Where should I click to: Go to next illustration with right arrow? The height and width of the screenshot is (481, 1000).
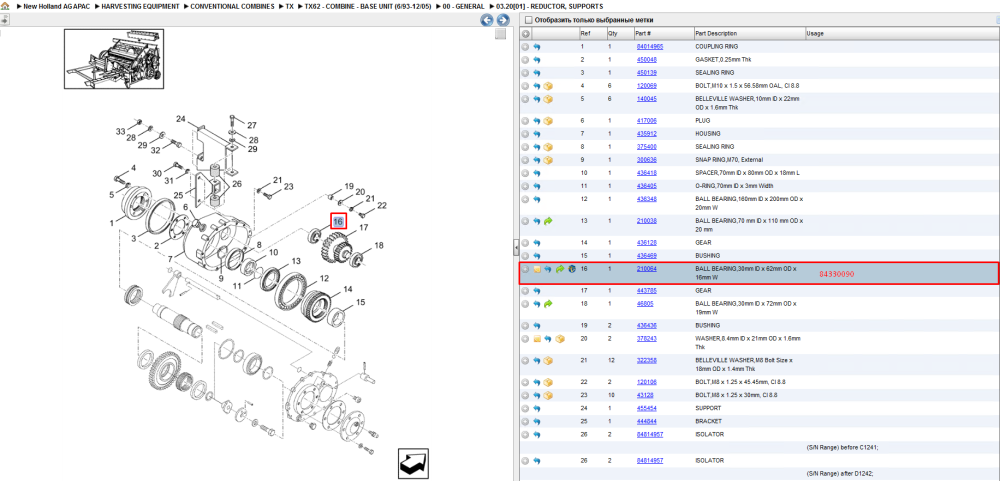point(501,20)
